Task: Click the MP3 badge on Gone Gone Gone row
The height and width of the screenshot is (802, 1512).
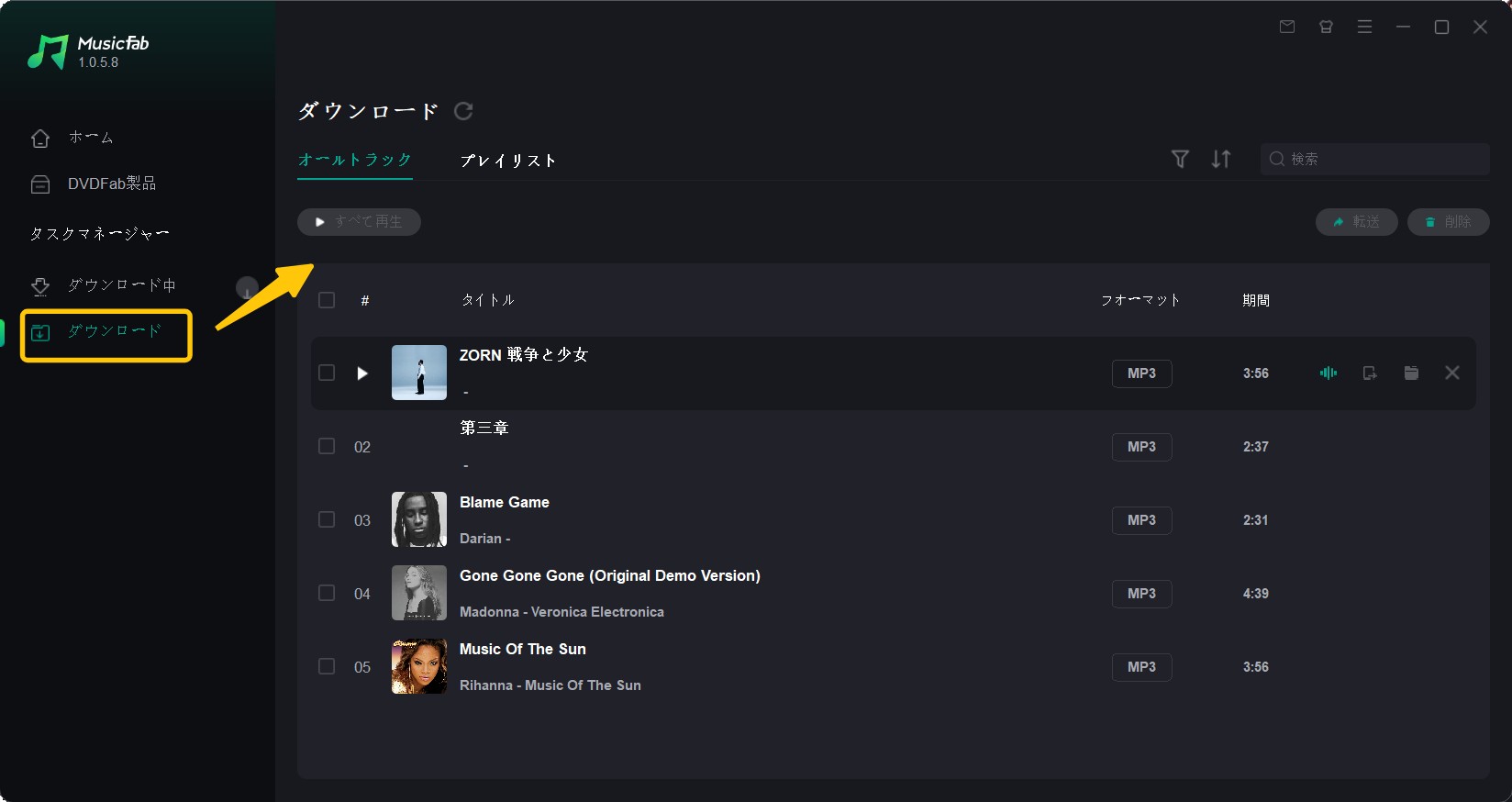Action: click(x=1141, y=594)
